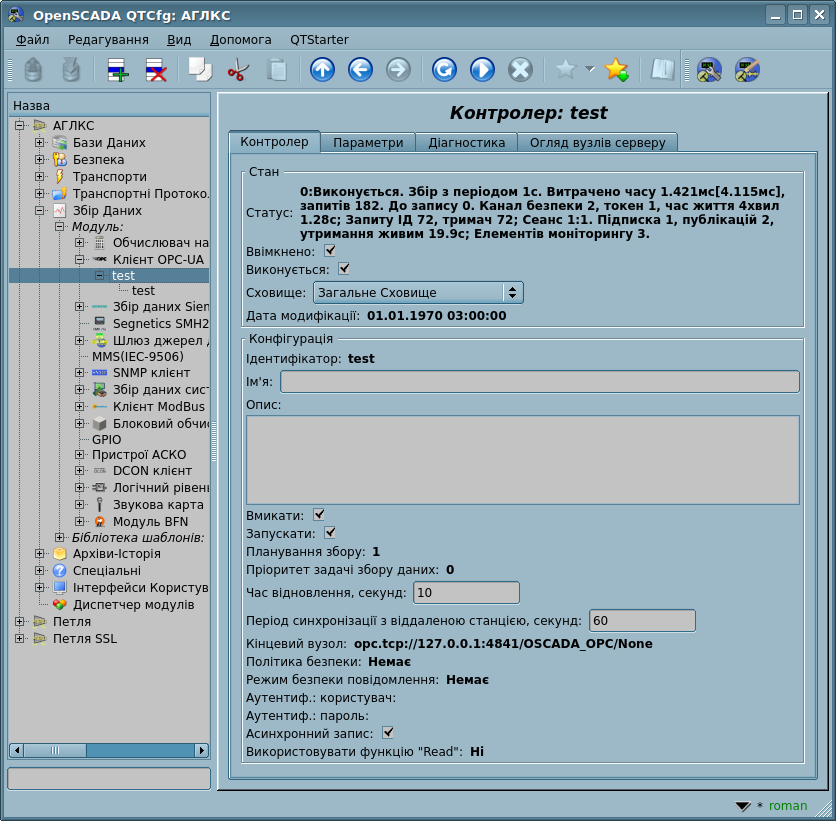Click the delete item toolbar icon

156,70
